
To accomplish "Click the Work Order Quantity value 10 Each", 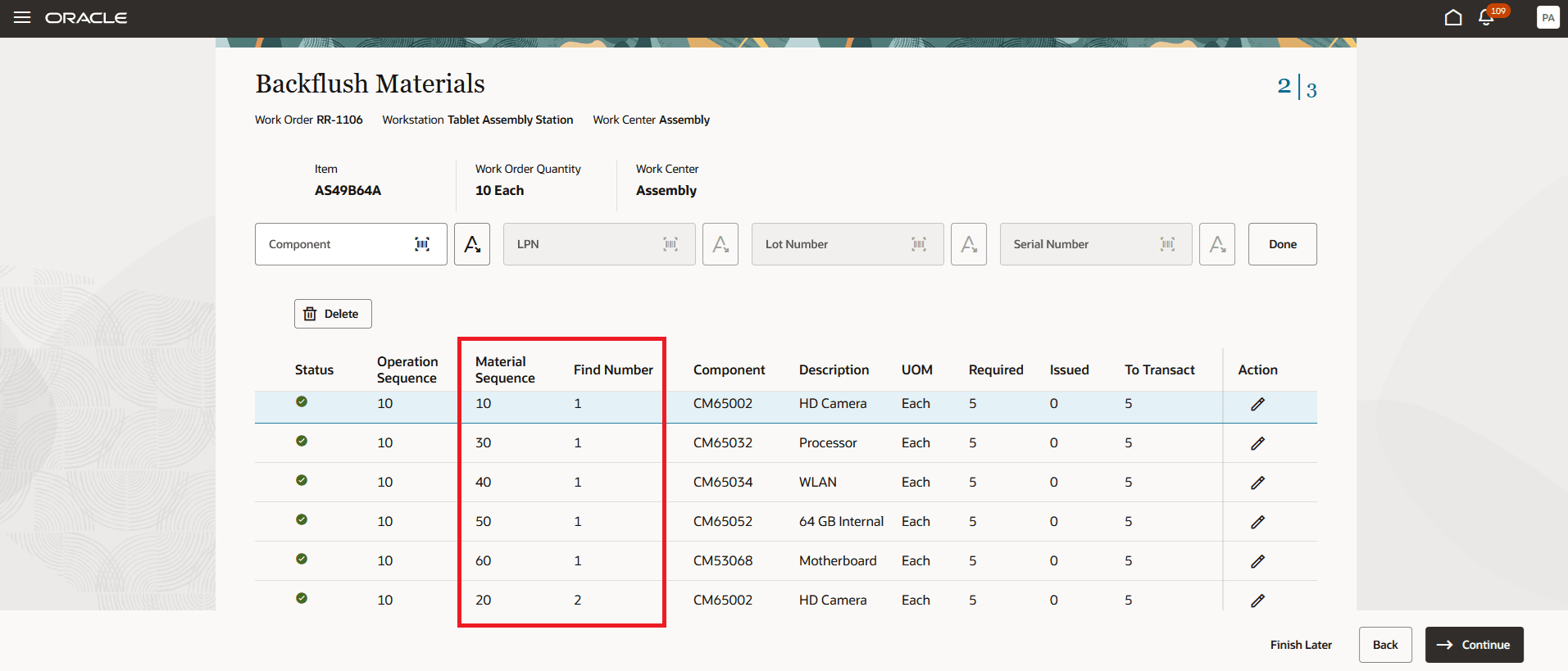I will click(x=499, y=190).
